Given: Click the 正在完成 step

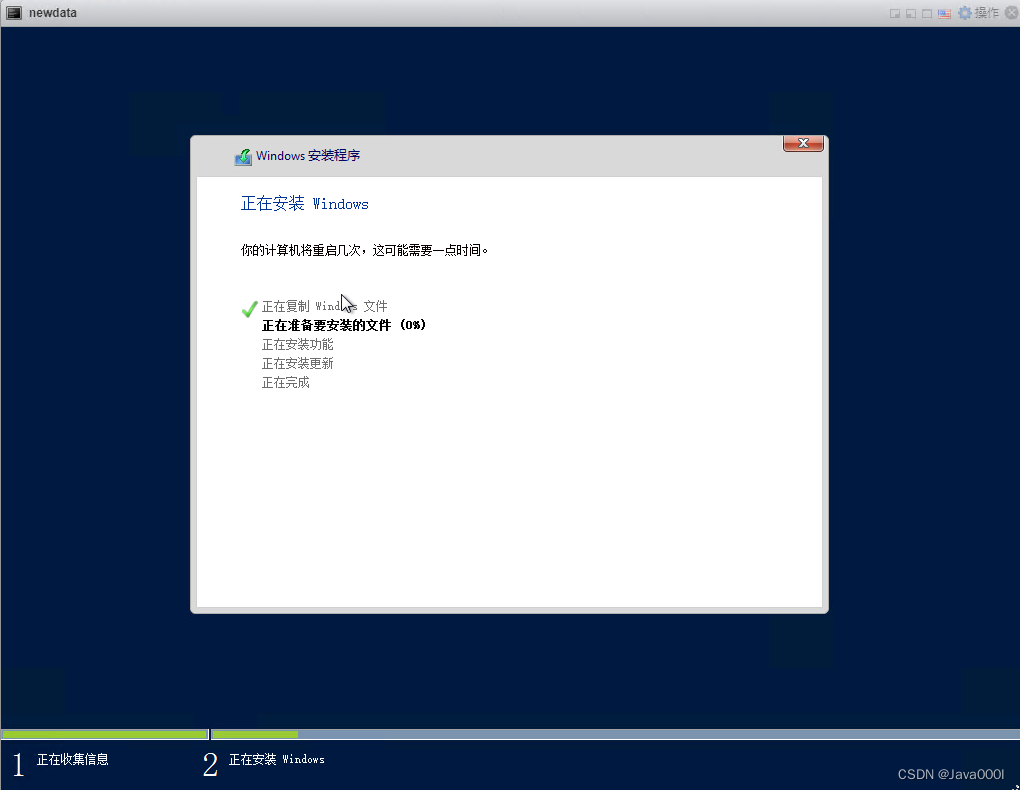Looking at the screenshot, I should pos(286,383).
